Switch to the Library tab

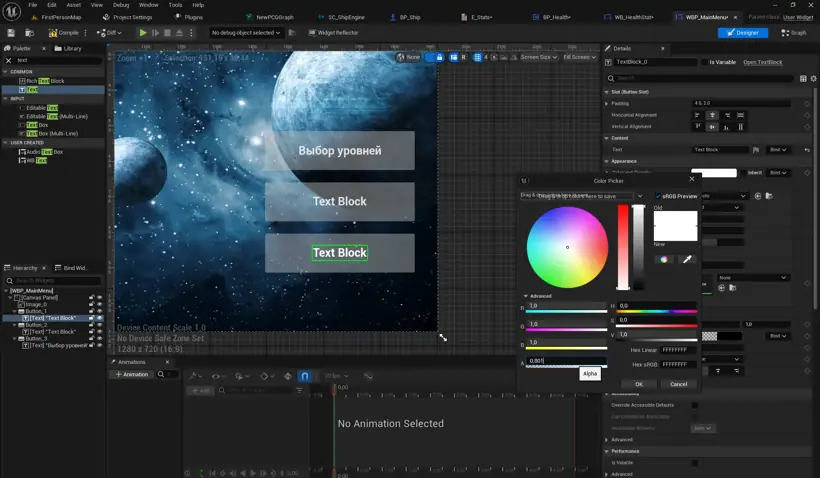coord(68,49)
